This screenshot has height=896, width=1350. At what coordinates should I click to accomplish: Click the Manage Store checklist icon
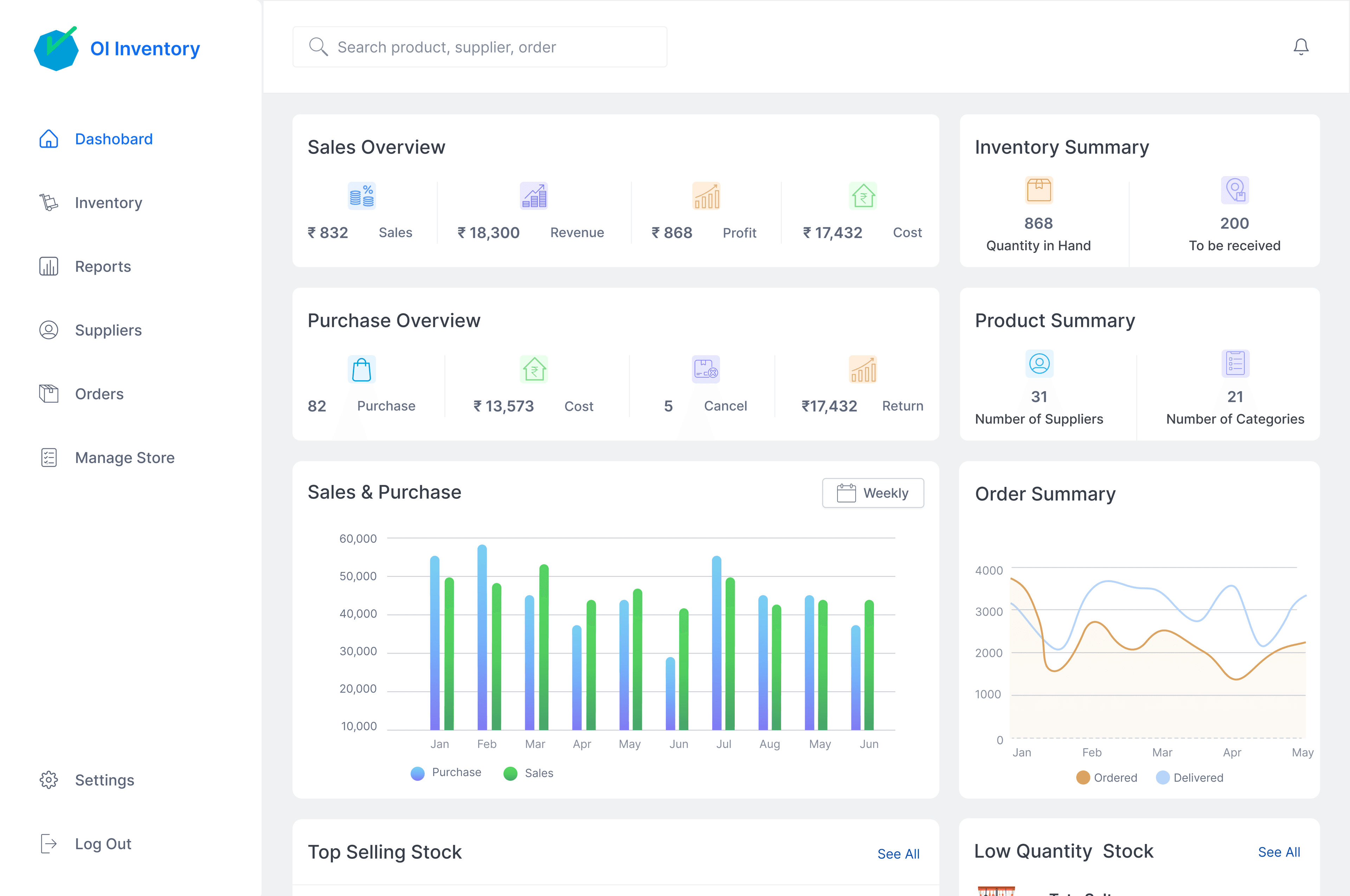(x=49, y=457)
